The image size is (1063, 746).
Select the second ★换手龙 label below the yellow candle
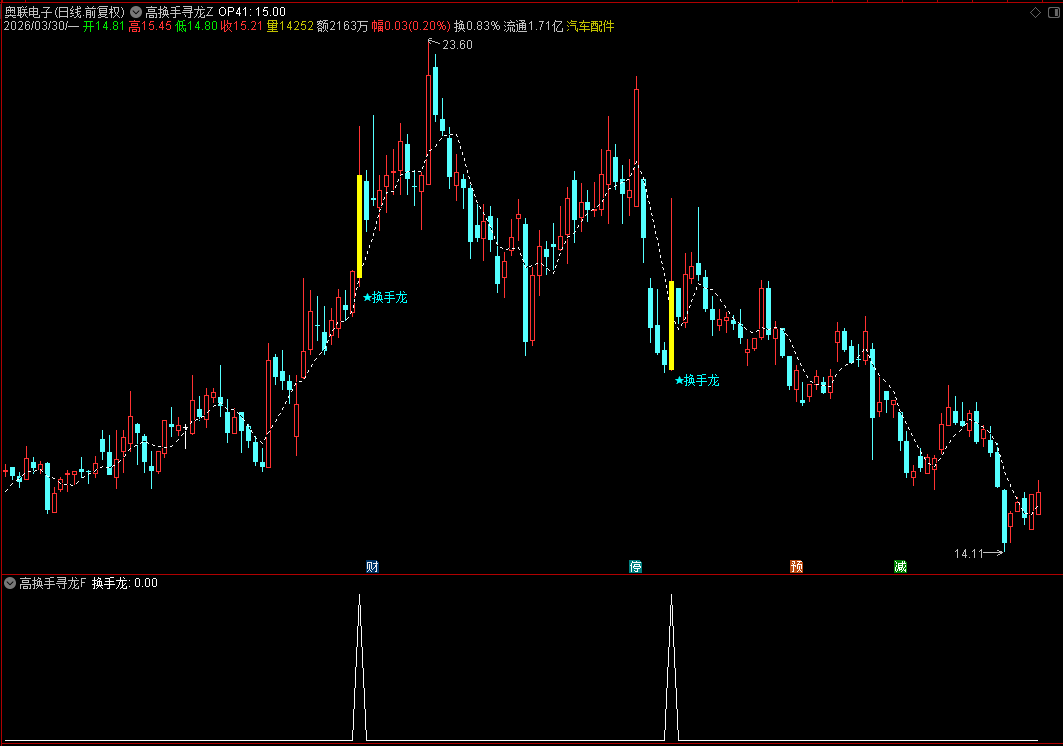coord(697,380)
